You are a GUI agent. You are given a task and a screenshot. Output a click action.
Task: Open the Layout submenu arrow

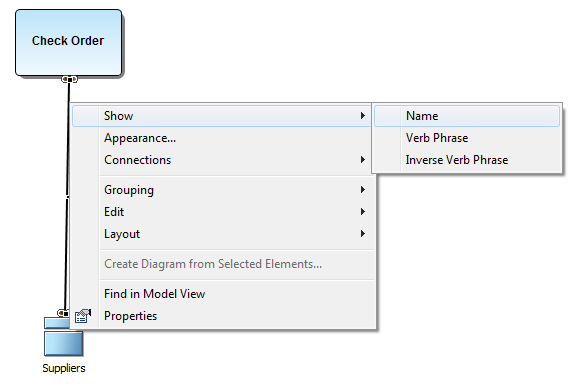(363, 234)
